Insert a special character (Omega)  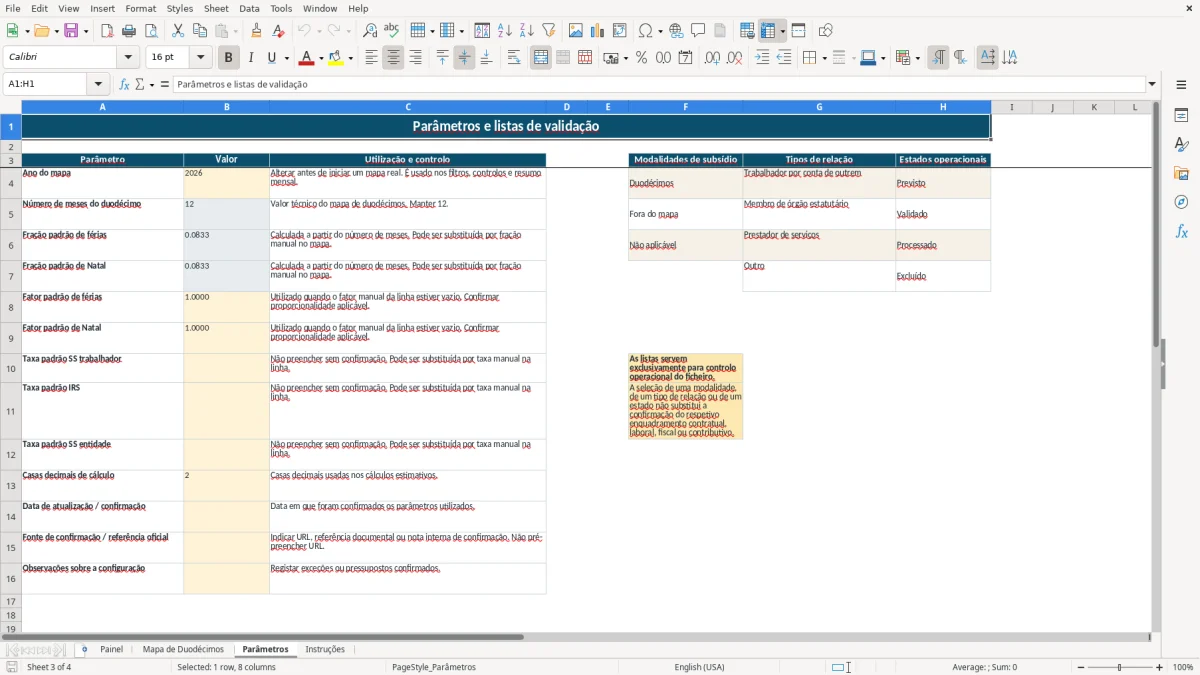[645, 31]
